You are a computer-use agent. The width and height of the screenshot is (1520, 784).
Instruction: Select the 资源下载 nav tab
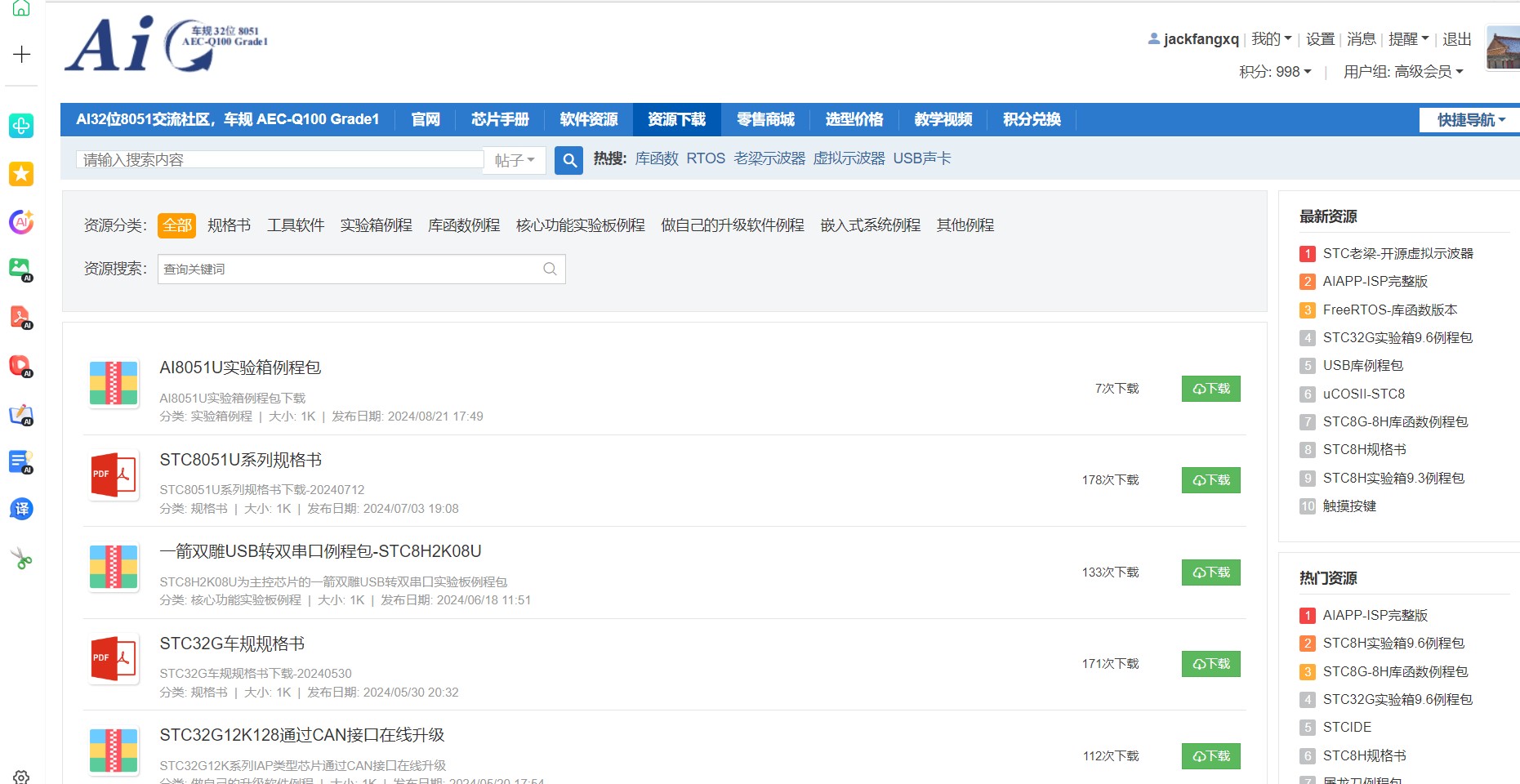(677, 119)
